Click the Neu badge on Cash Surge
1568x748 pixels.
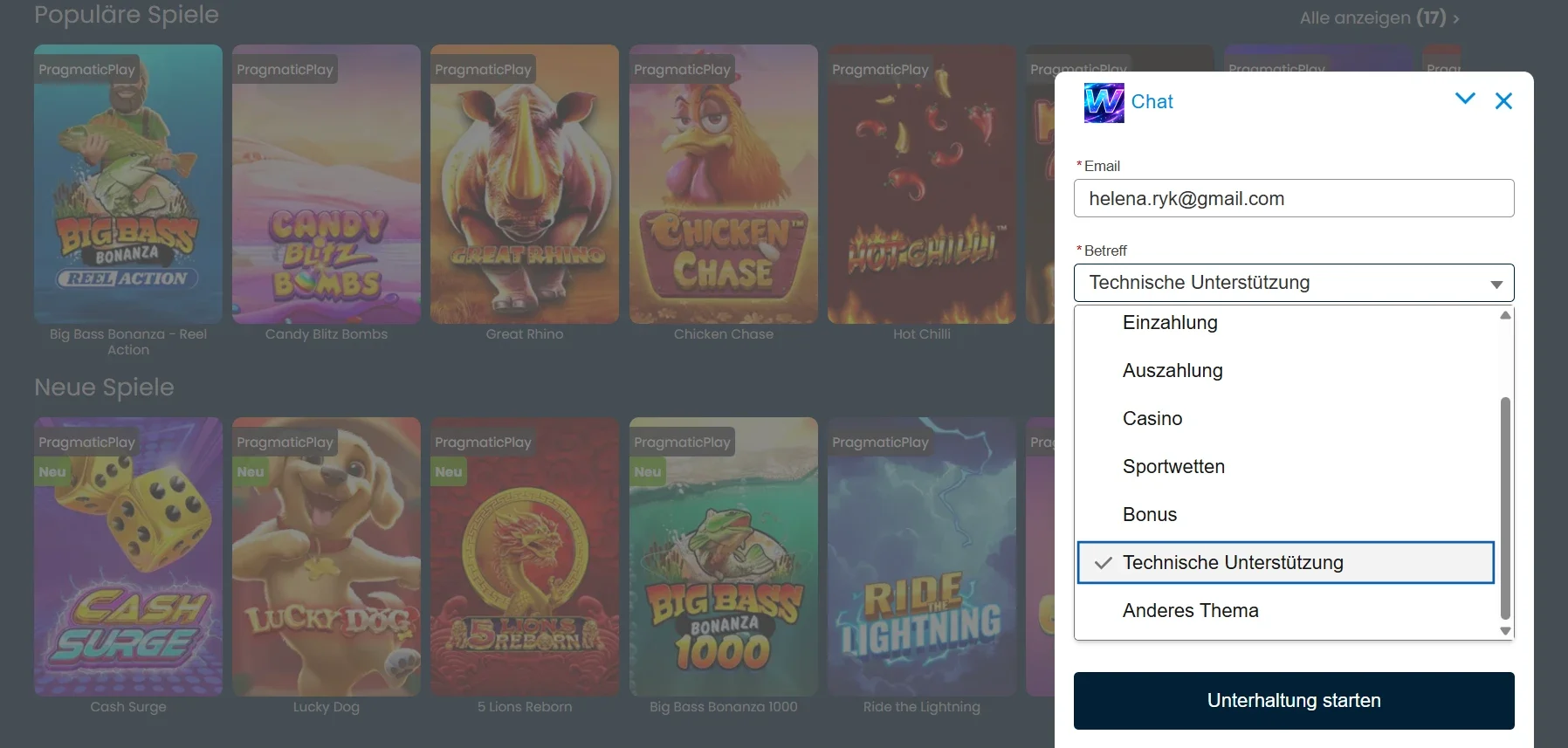click(x=52, y=472)
